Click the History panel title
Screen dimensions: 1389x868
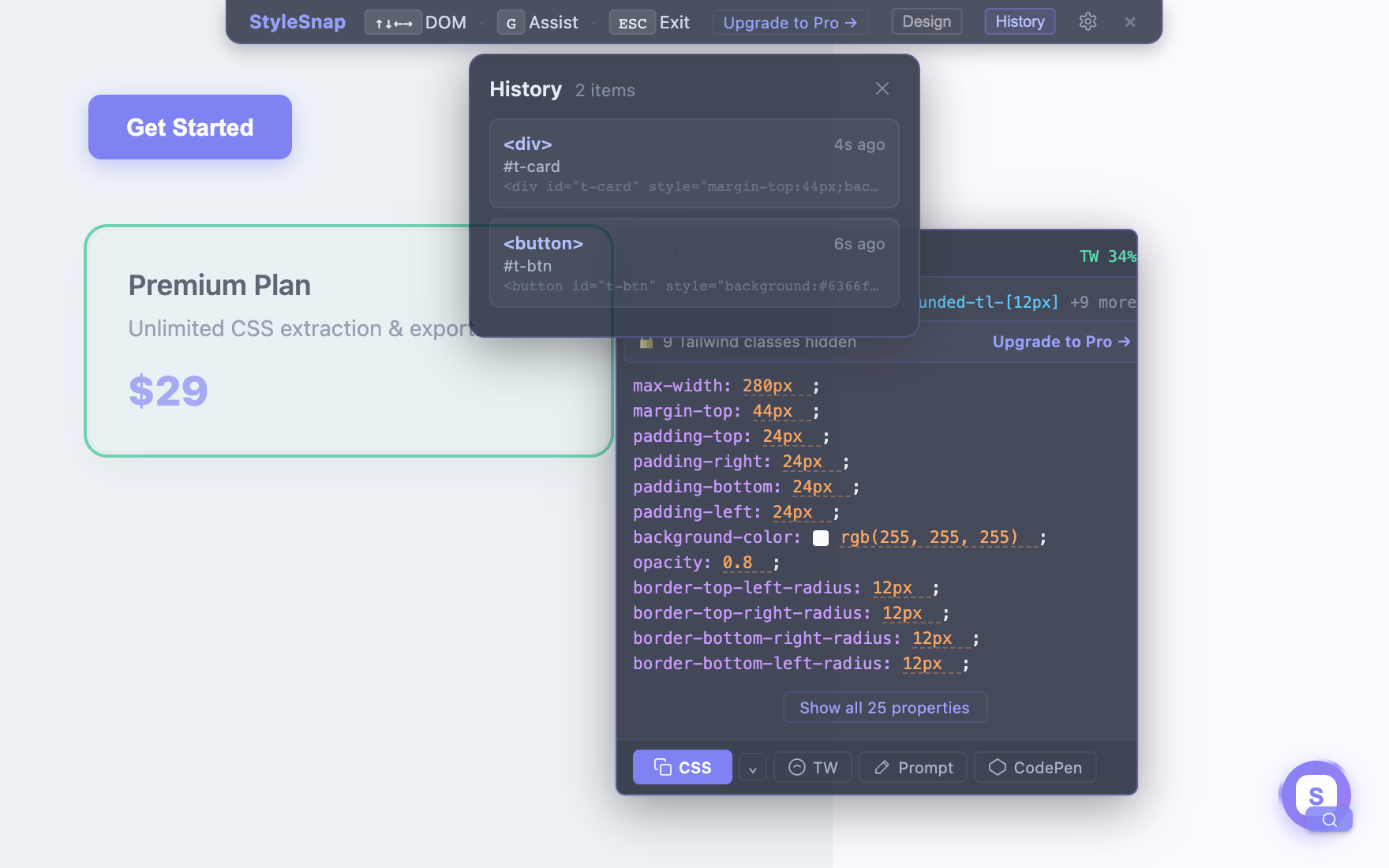pos(526,89)
